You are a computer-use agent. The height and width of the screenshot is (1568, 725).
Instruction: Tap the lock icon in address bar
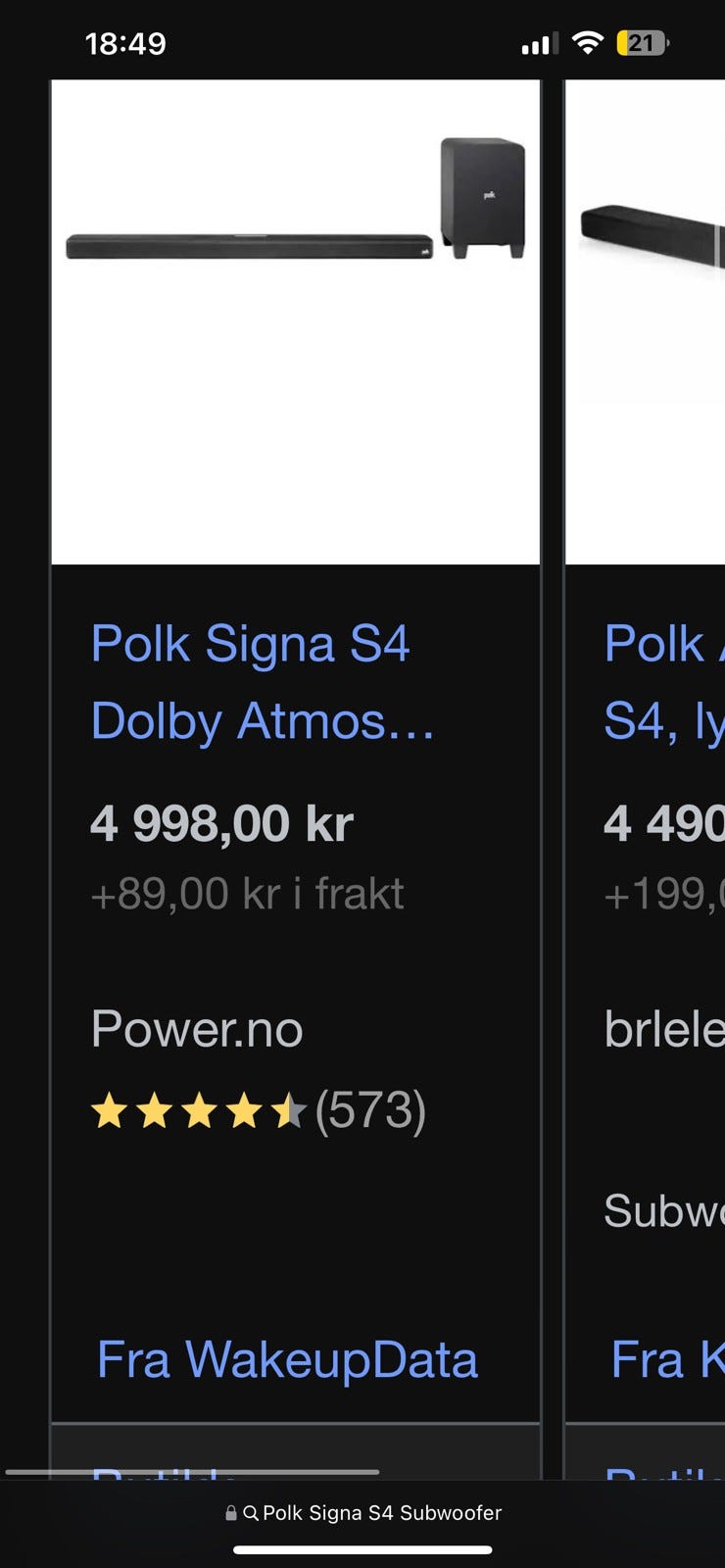pos(231,1513)
